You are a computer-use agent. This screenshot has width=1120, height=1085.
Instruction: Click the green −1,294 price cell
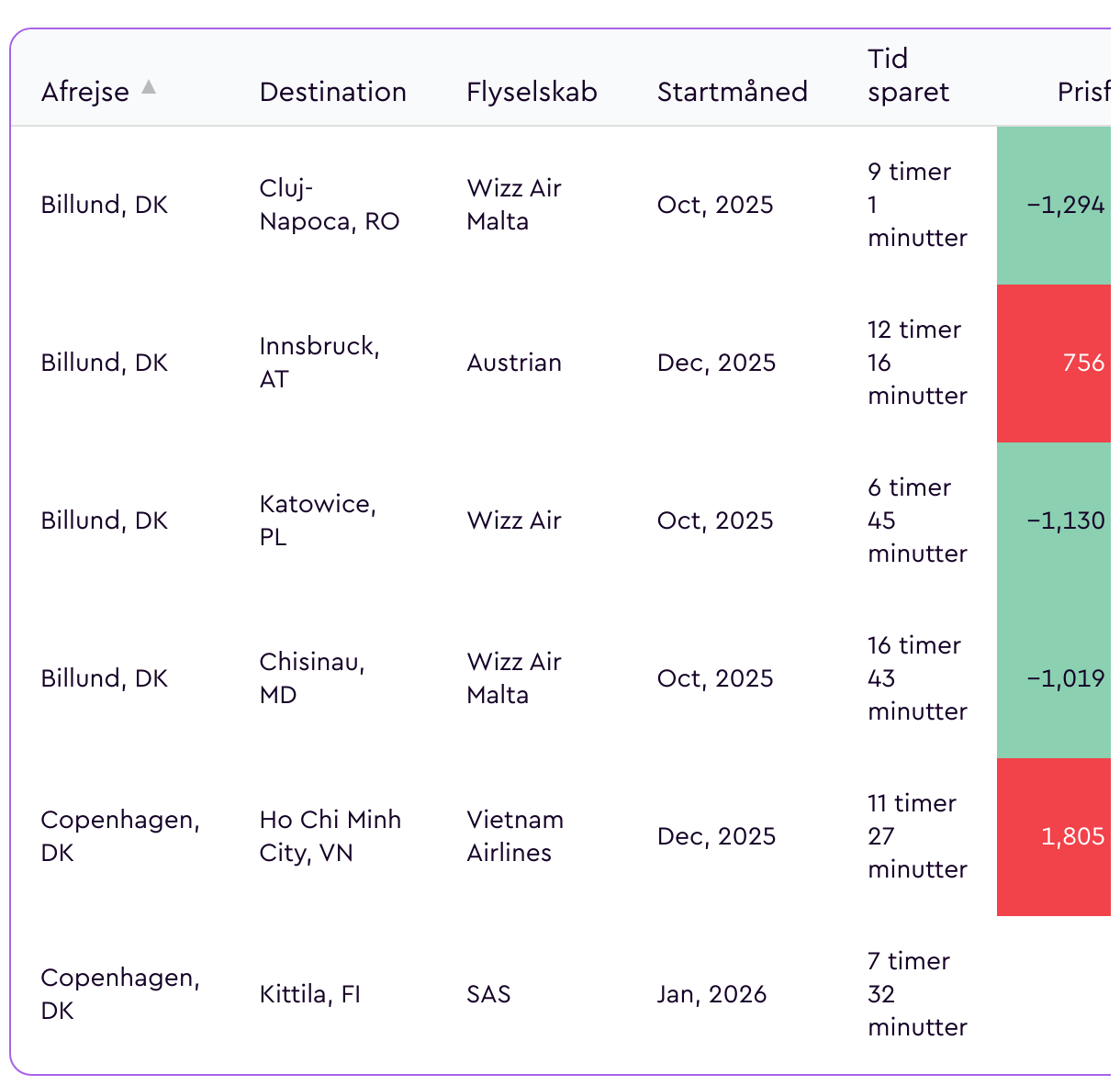(x=1063, y=205)
